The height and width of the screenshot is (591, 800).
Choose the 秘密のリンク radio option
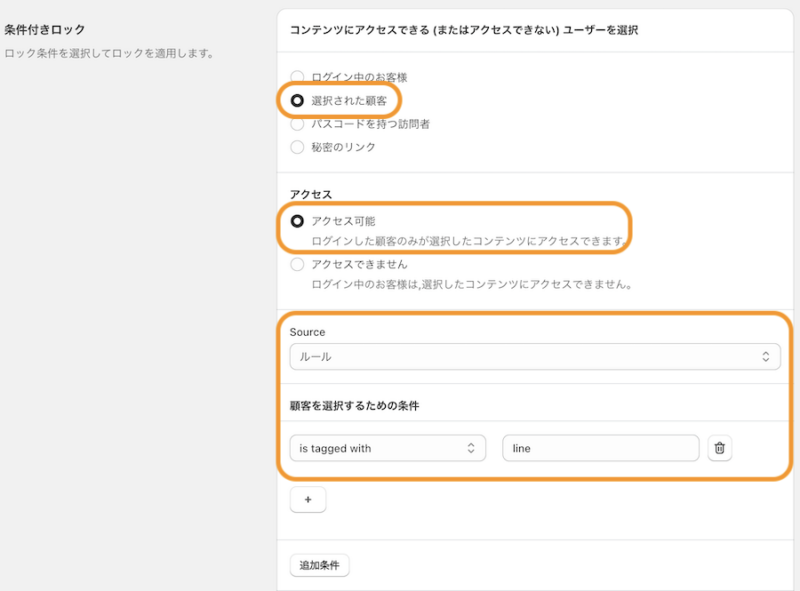(x=297, y=147)
